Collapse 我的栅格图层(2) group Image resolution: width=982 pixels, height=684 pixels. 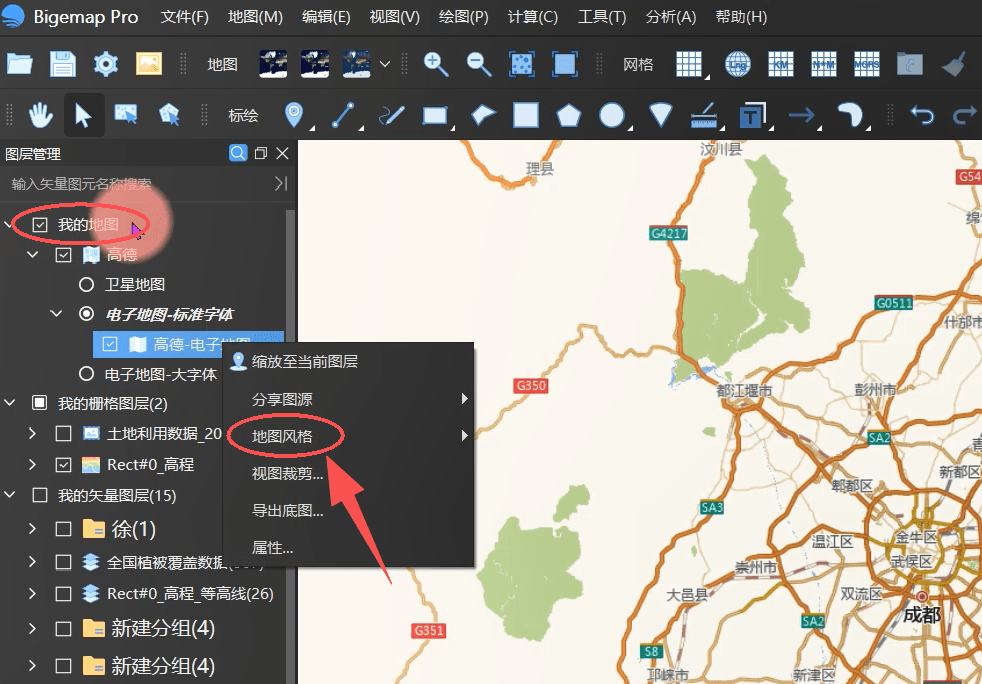[9, 403]
